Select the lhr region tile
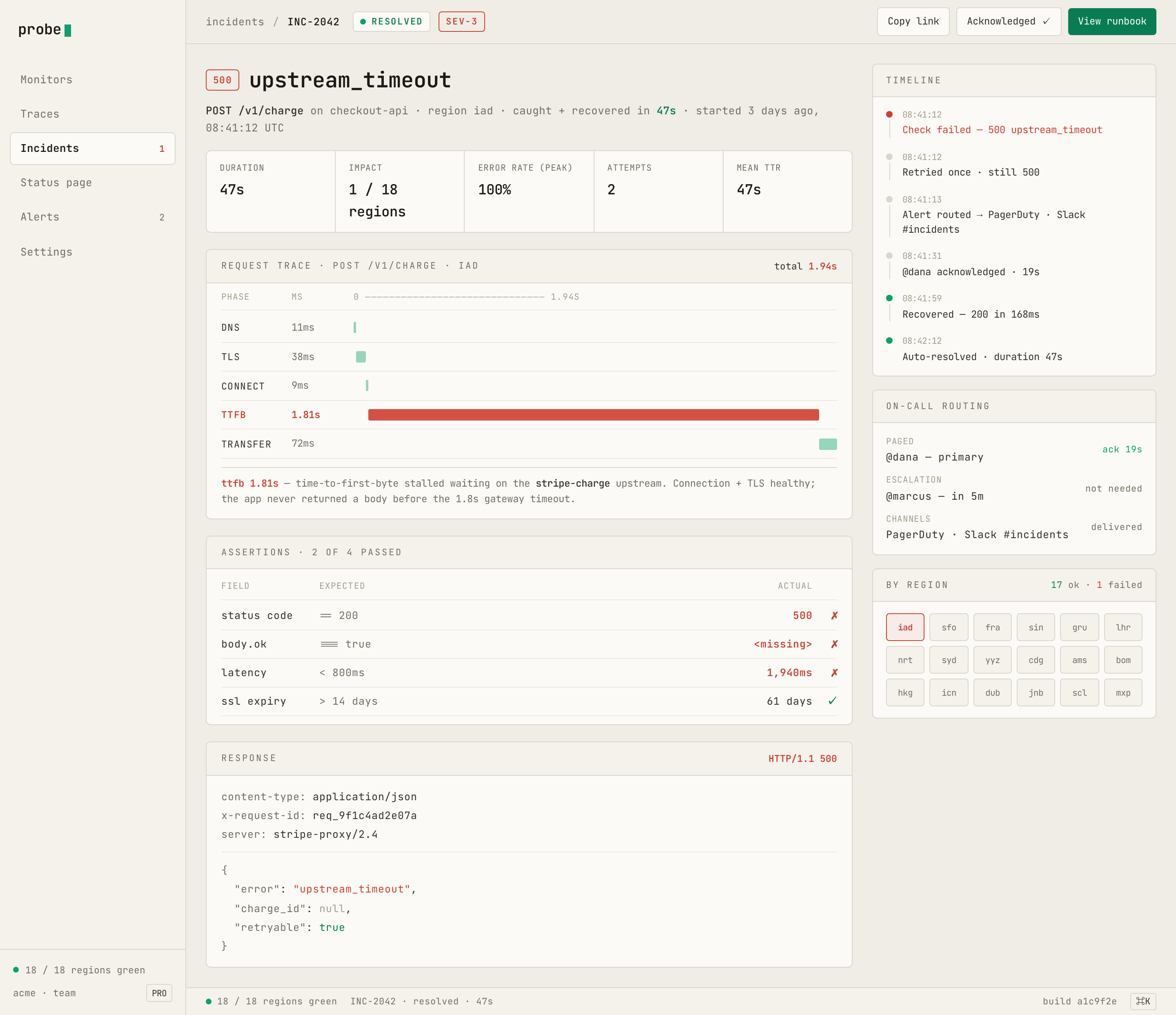Viewport: 1176px width, 1015px height. point(1123,627)
